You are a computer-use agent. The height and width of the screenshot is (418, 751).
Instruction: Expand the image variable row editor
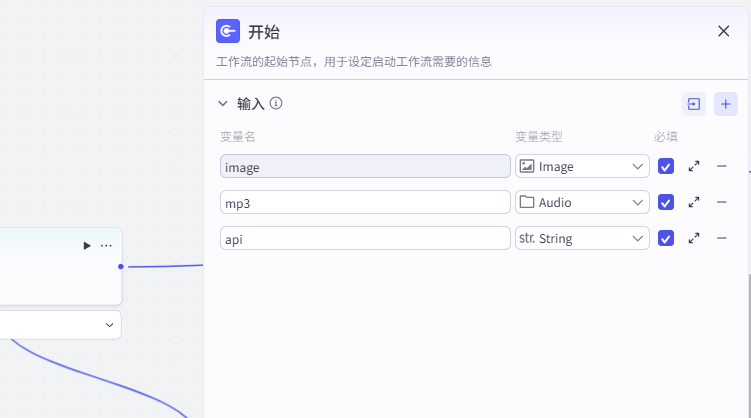tap(694, 166)
